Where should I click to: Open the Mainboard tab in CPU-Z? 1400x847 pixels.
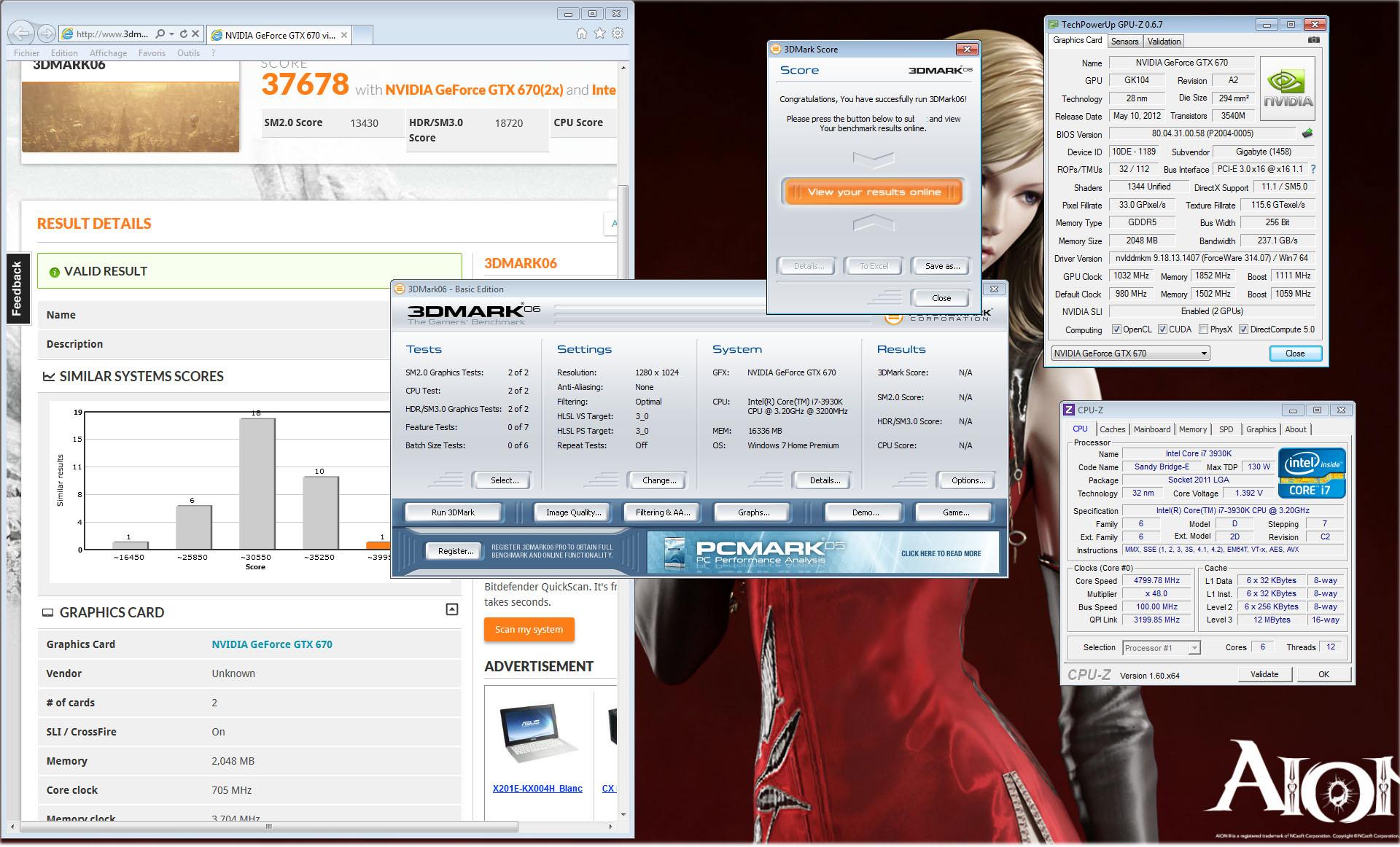click(1152, 429)
